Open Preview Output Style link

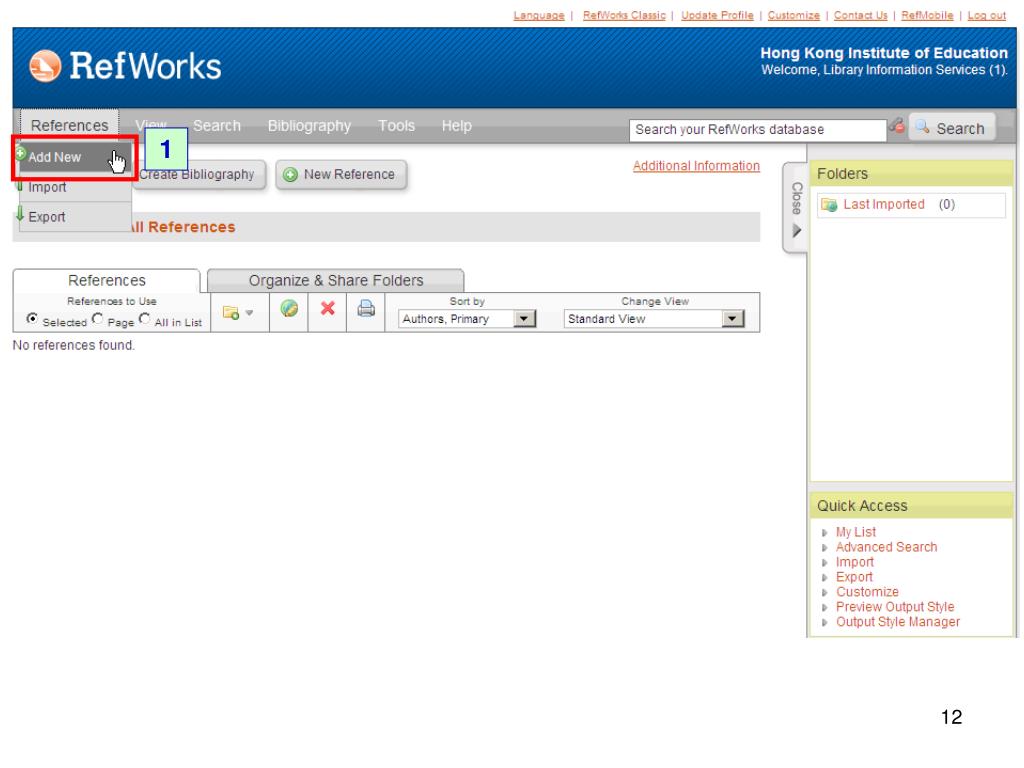pyautogui.click(x=895, y=607)
